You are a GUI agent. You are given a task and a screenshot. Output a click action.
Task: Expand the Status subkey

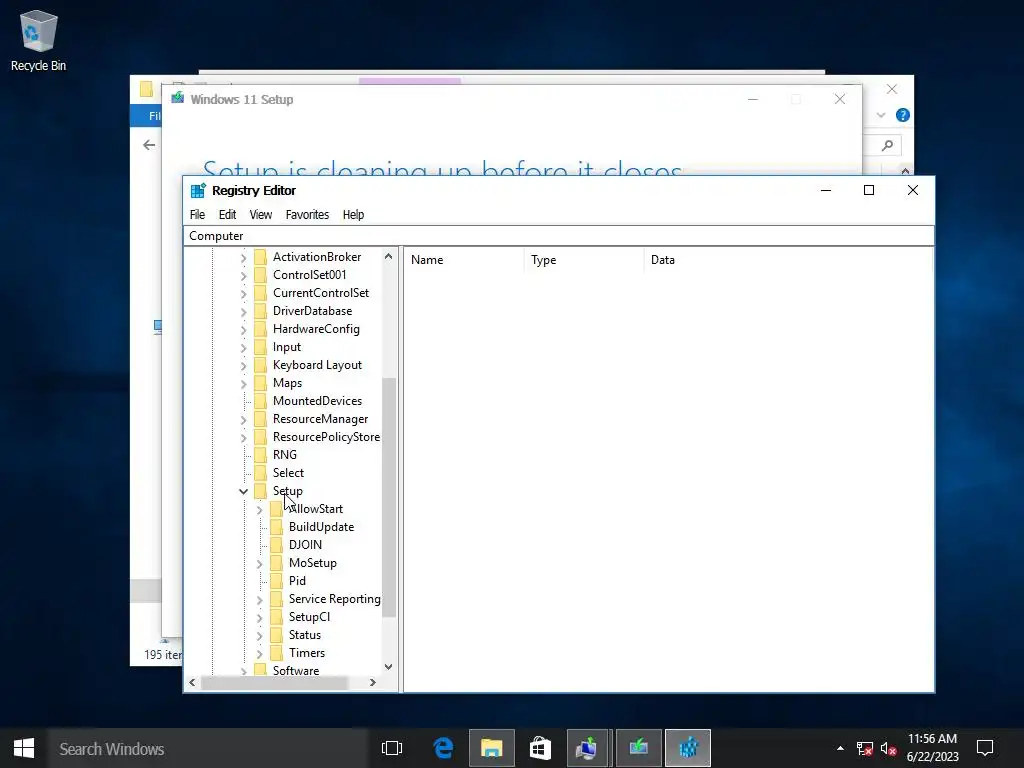(x=259, y=635)
